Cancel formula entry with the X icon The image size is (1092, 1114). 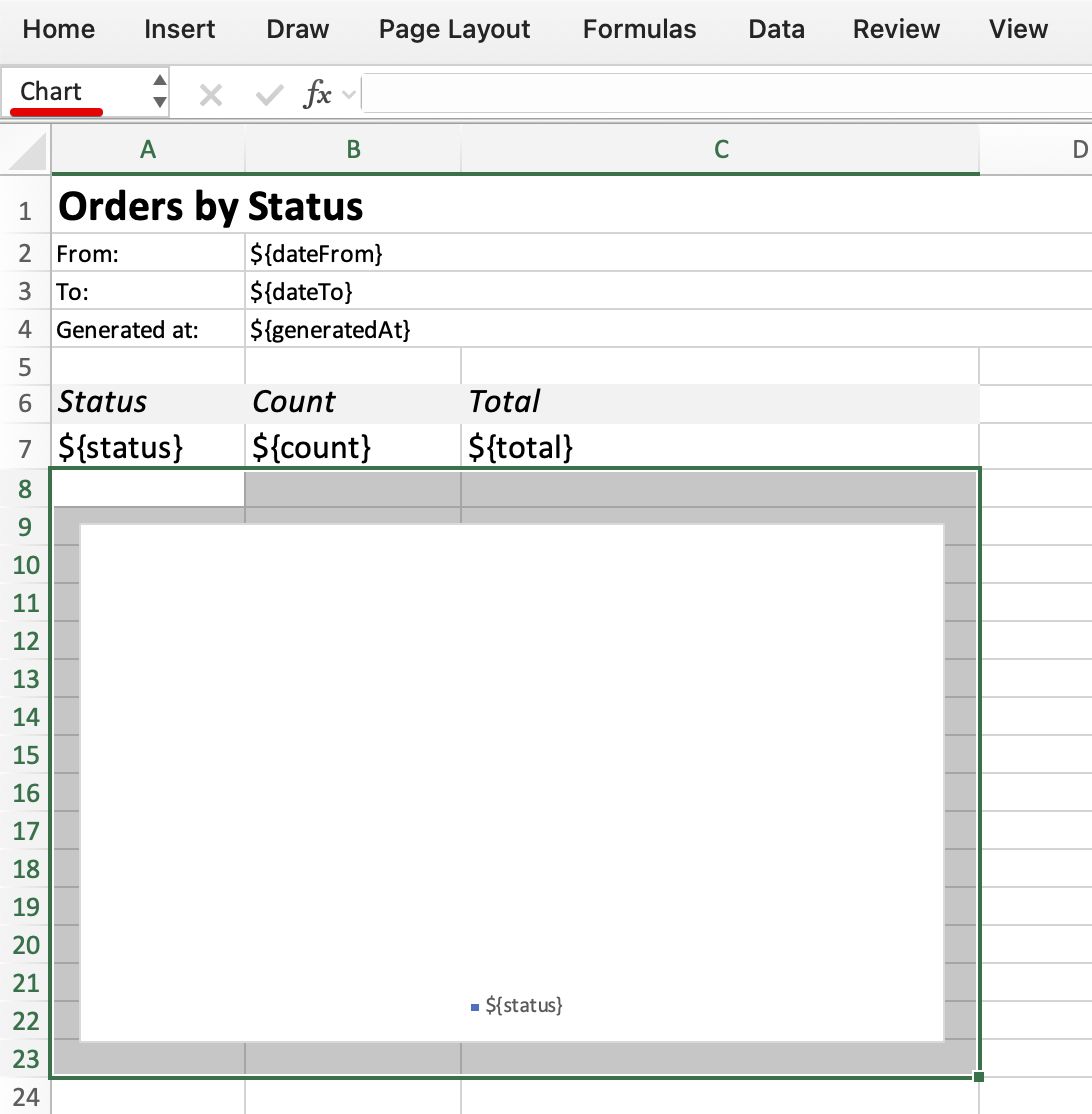pyautogui.click(x=210, y=94)
